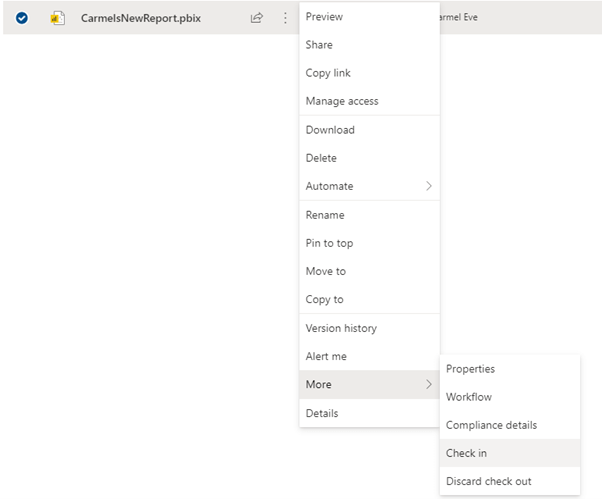Screen dimensions: 602x499
Task: Open Version history for the file
Action: [341, 328]
